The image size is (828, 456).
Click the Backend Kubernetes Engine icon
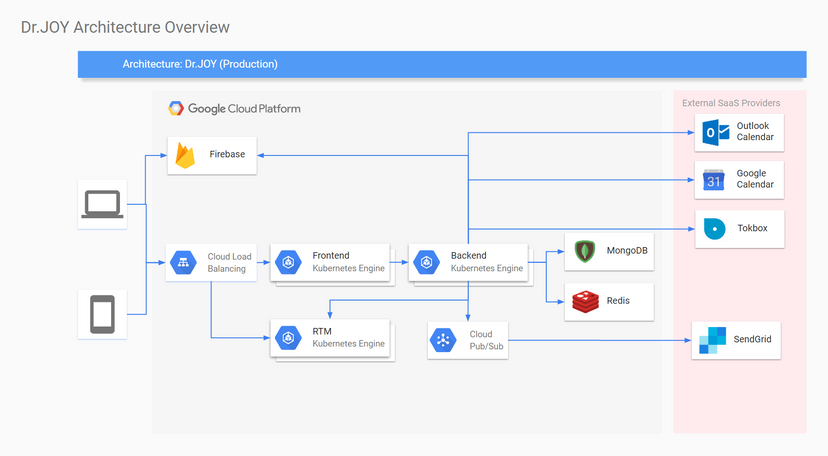tap(427, 263)
